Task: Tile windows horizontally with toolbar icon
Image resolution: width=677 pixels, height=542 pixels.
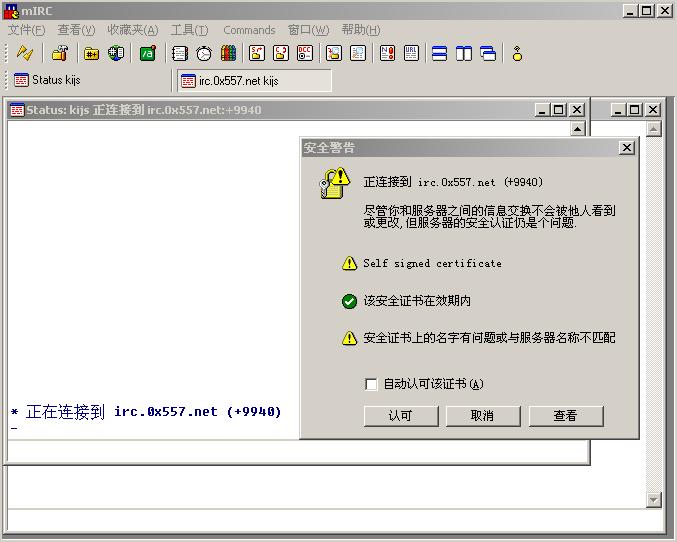Action: [x=440, y=54]
